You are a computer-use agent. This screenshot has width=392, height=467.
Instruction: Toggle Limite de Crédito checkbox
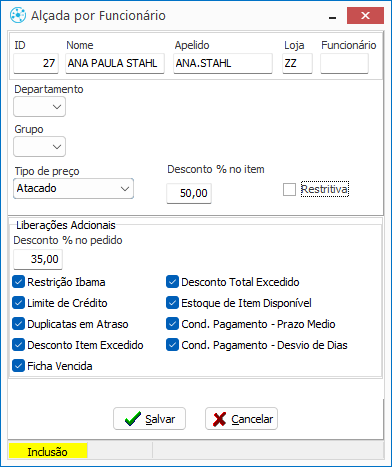tap(18, 303)
